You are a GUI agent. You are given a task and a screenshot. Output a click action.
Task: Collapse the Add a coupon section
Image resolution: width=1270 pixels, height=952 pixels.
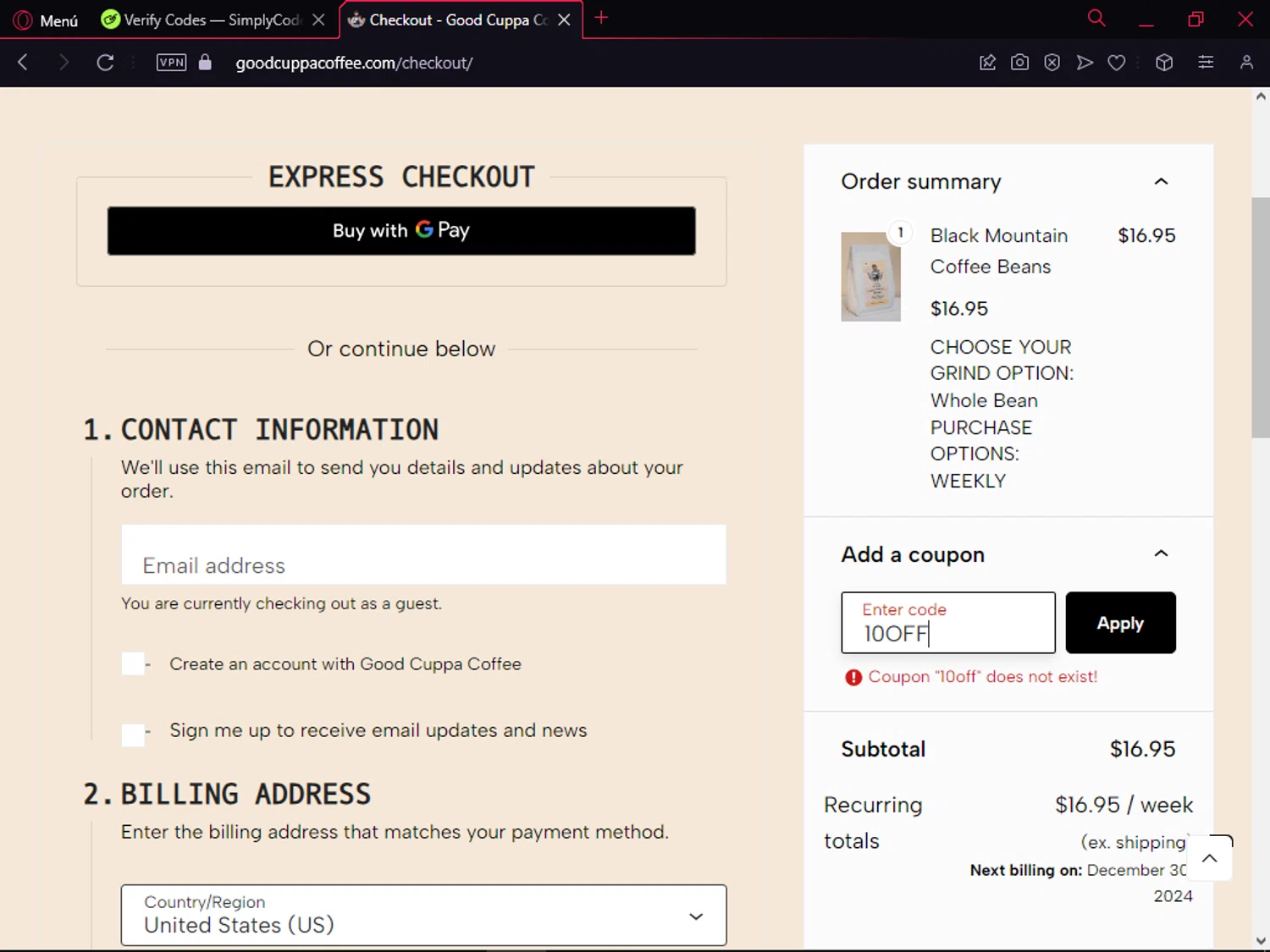coord(1161,553)
